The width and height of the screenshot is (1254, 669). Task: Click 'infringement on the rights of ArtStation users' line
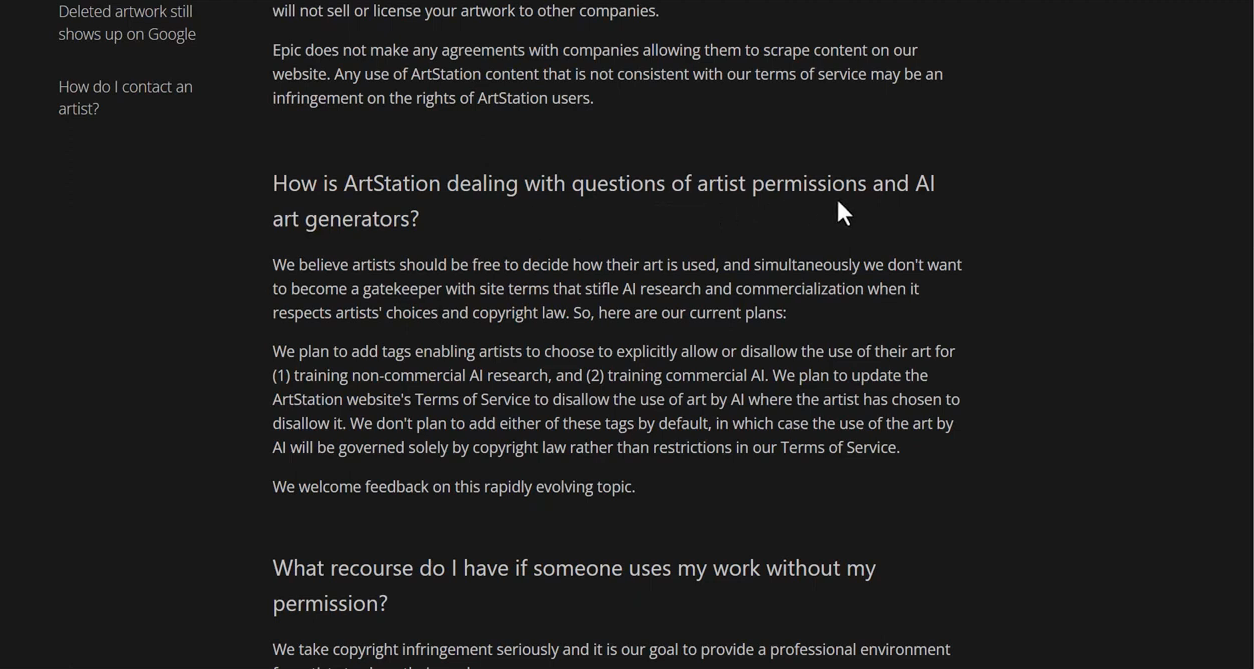(433, 99)
